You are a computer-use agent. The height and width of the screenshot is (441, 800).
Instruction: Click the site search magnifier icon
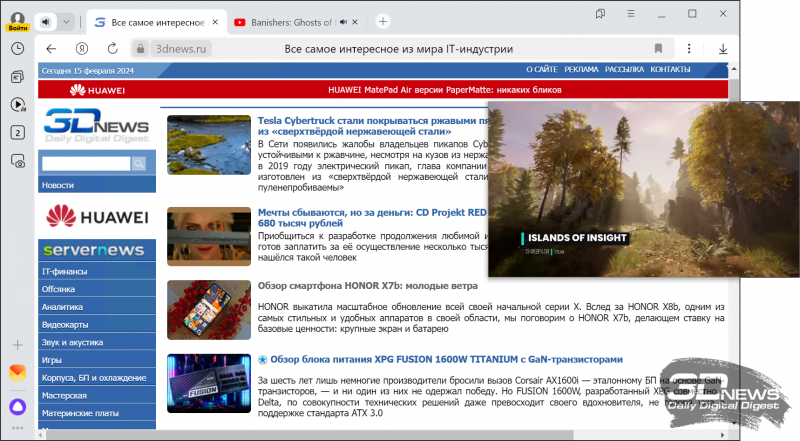point(139,163)
